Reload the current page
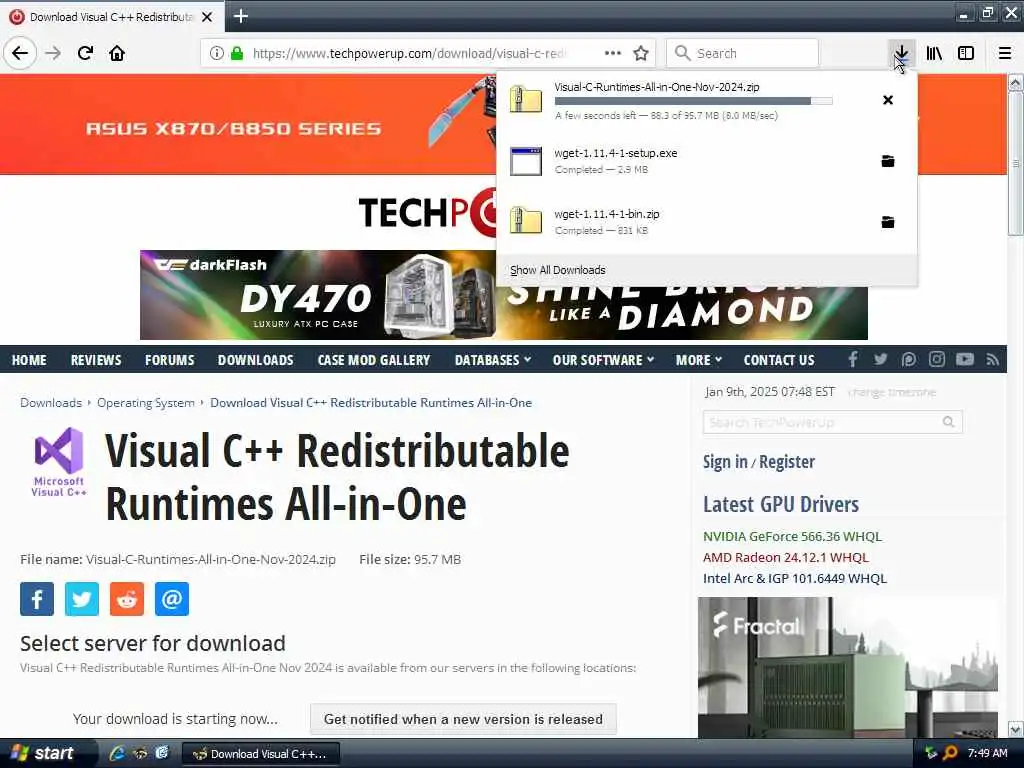 click(86, 53)
